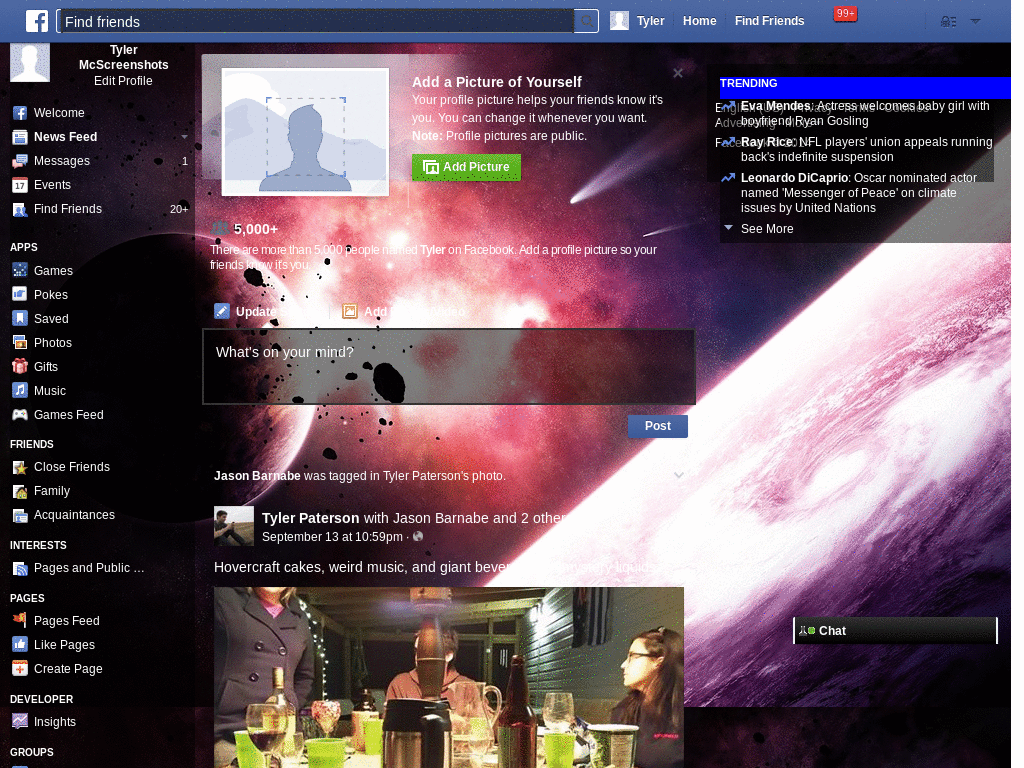This screenshot has width=1024, height=768.
Task: Click the post timestamp September 13 at 10:59pm
Action: click(332, 537)
